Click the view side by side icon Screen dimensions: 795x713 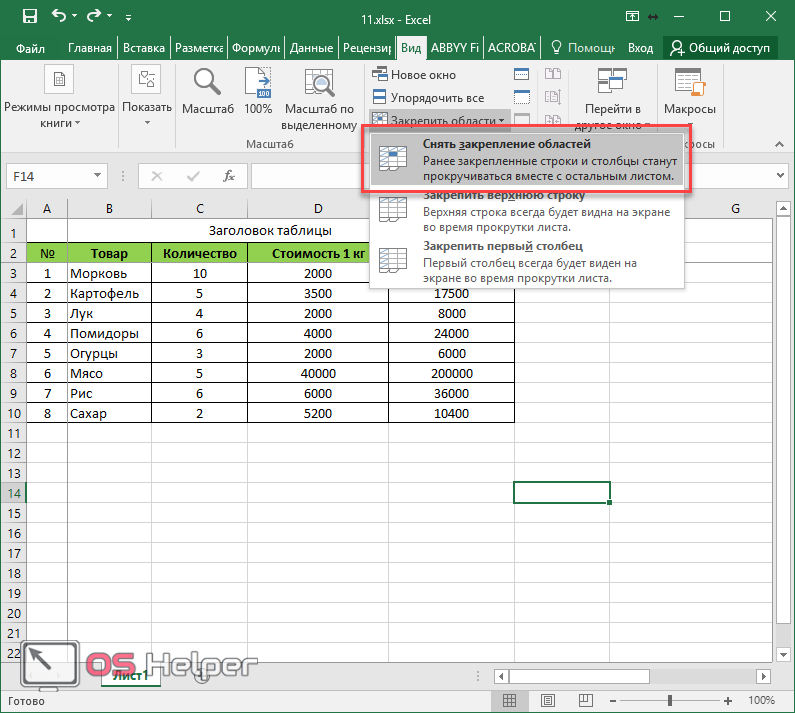click(553, 74)
